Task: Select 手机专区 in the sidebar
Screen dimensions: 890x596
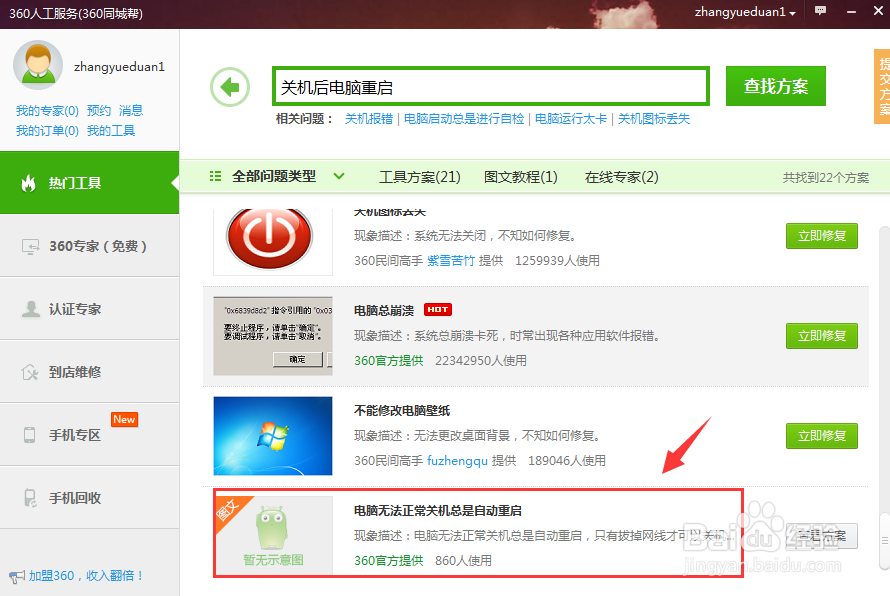Action: coord(90,435)
